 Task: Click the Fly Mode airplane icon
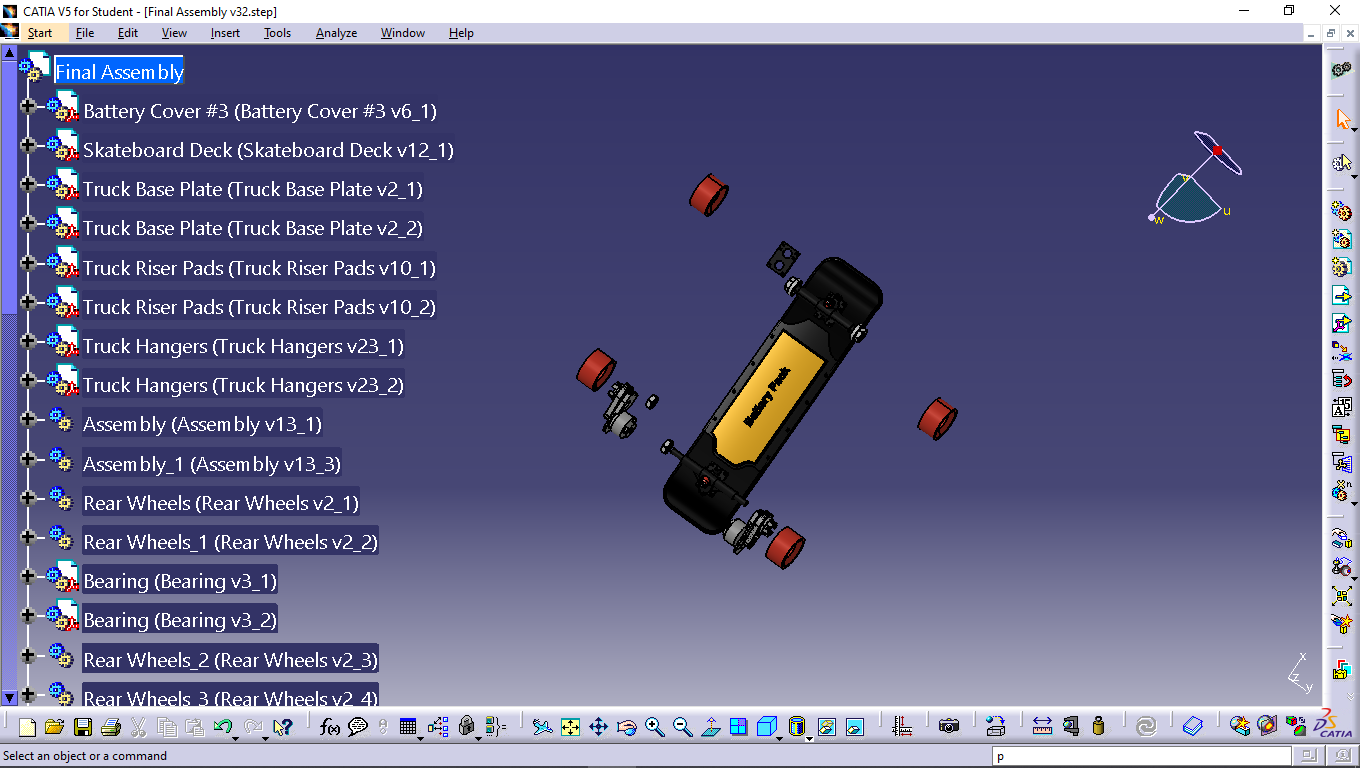(x=542, y=727)
